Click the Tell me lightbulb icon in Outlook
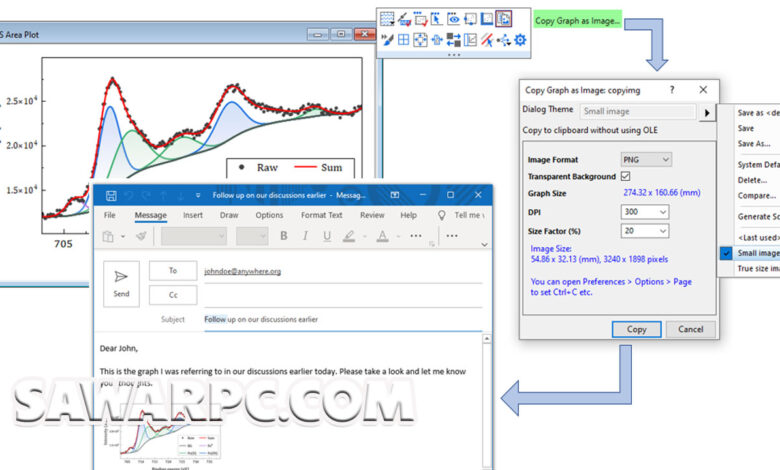 (x=441, y=215)
